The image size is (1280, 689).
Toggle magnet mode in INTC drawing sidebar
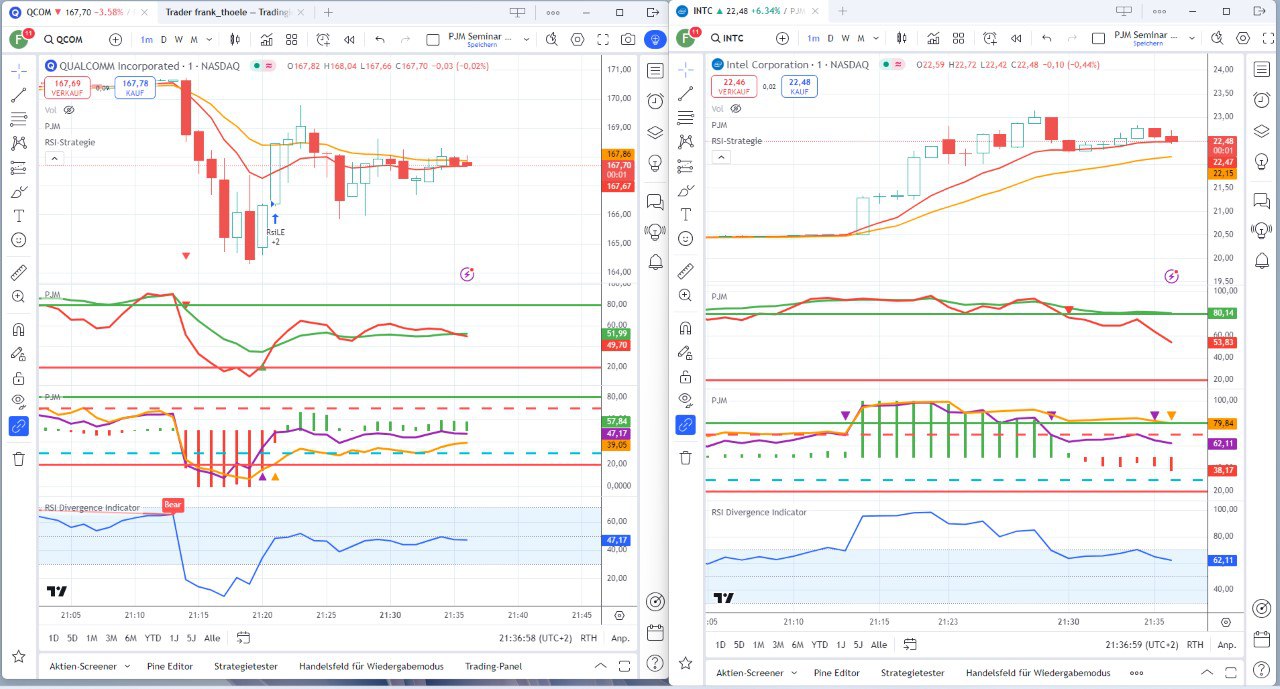[x=685, y=328]
